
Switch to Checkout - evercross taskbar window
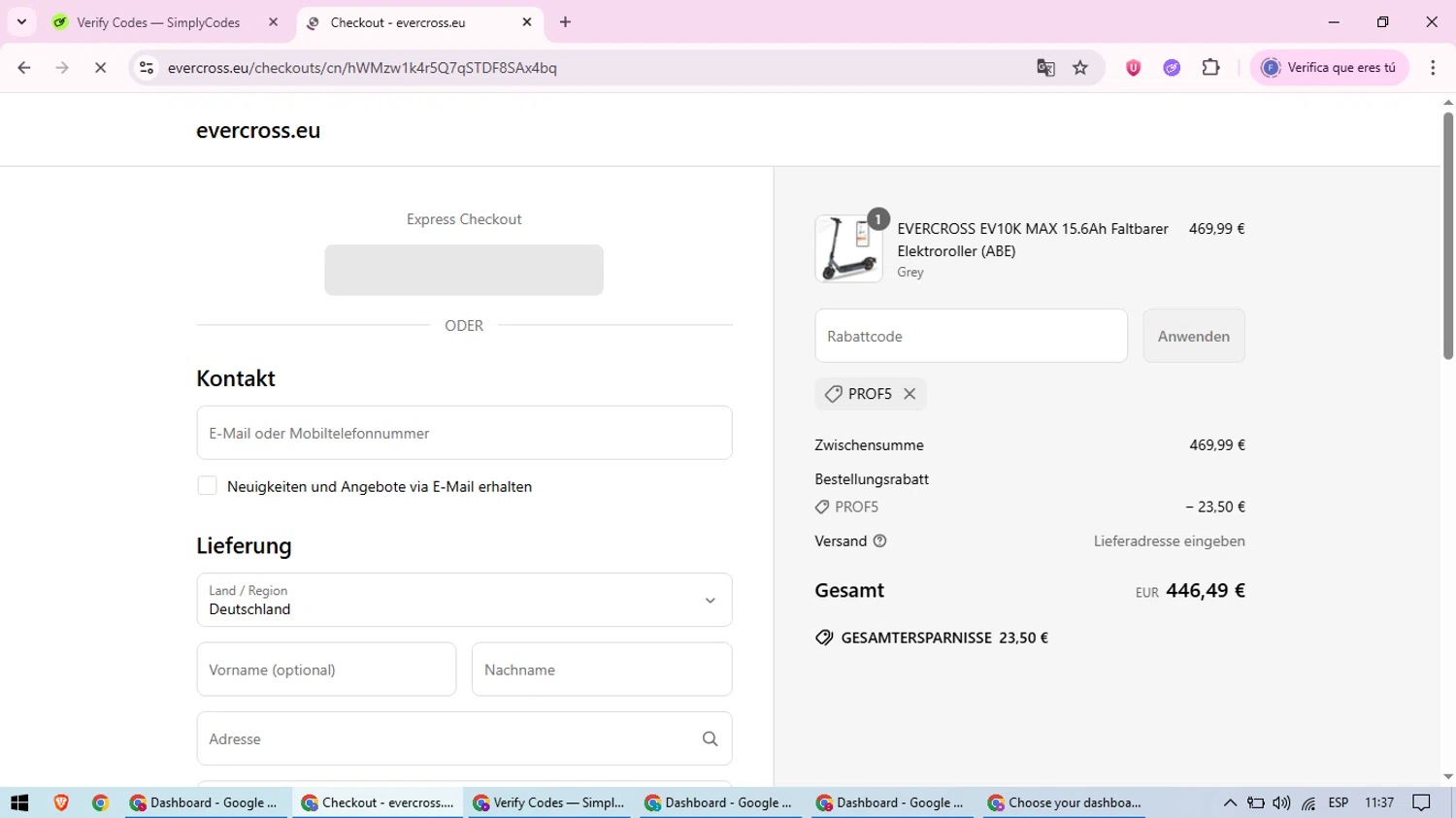point(378,802)
